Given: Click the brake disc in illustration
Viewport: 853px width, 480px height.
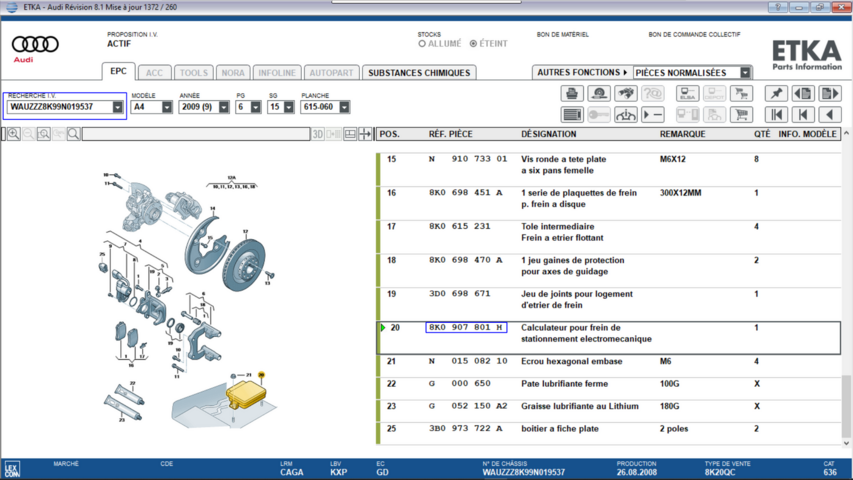Looking at the screenshot, I should click(x=244, y=264).
